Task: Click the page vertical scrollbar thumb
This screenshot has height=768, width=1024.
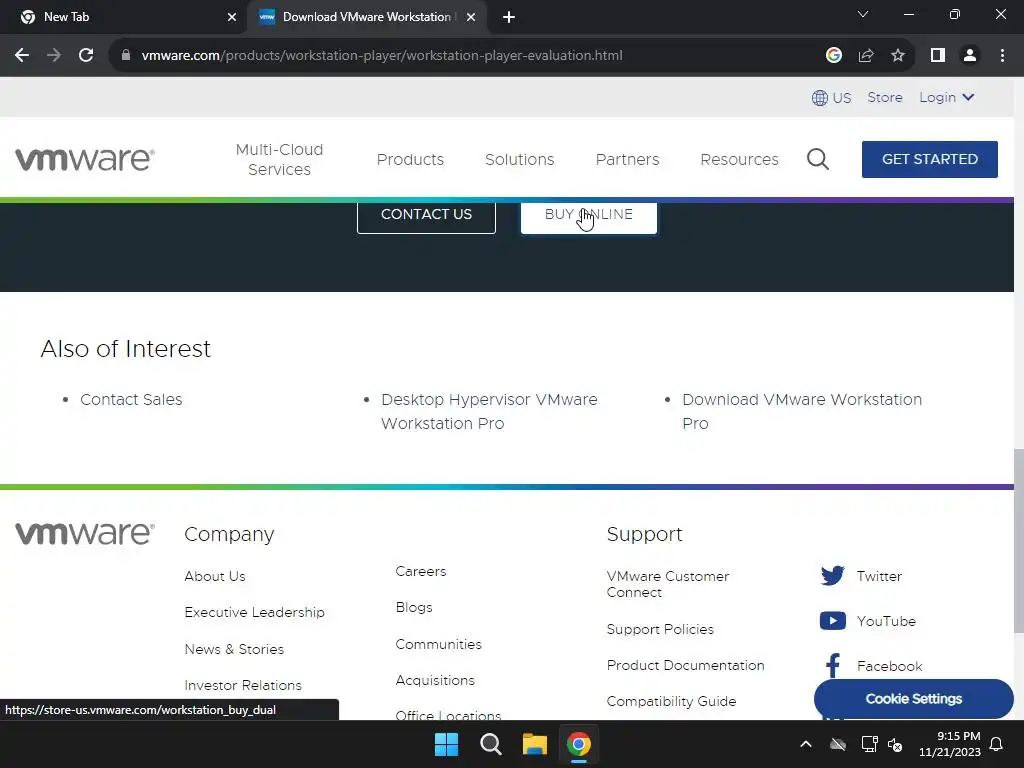Action: coord(1019,541)
